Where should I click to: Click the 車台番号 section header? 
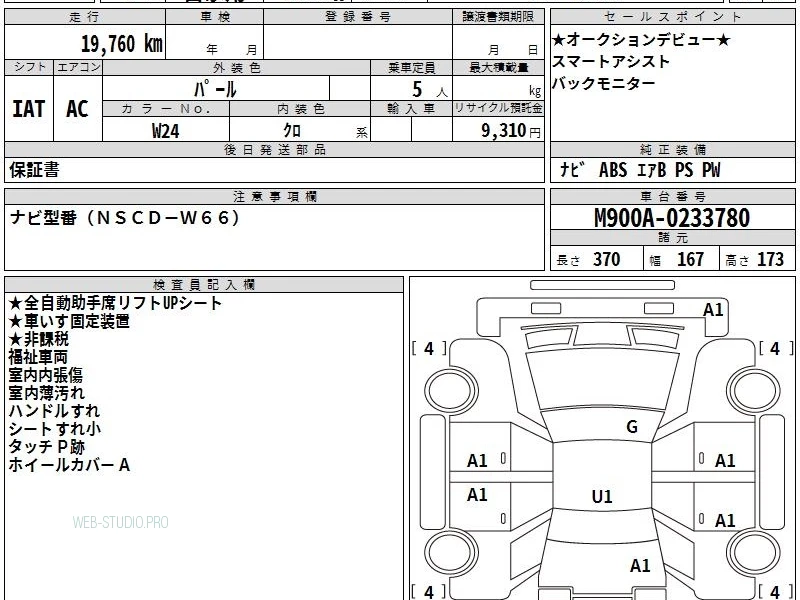[x=672, y=196]
